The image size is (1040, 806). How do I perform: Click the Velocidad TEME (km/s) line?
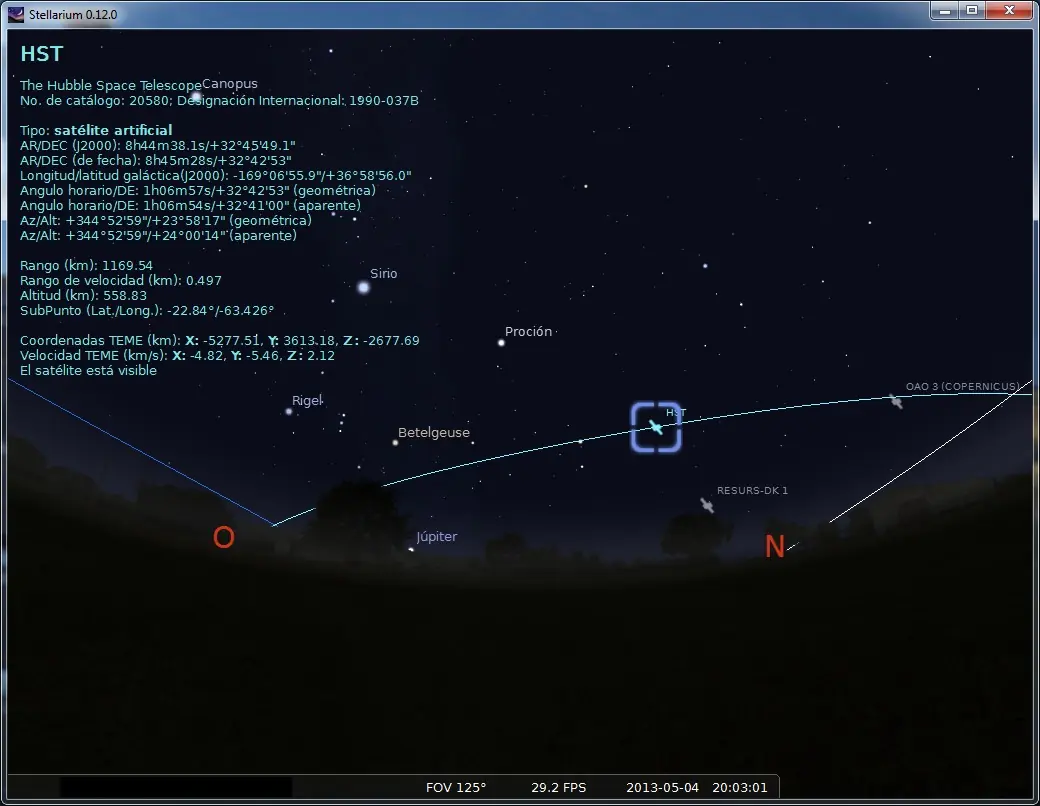click(x=177, y=356)
